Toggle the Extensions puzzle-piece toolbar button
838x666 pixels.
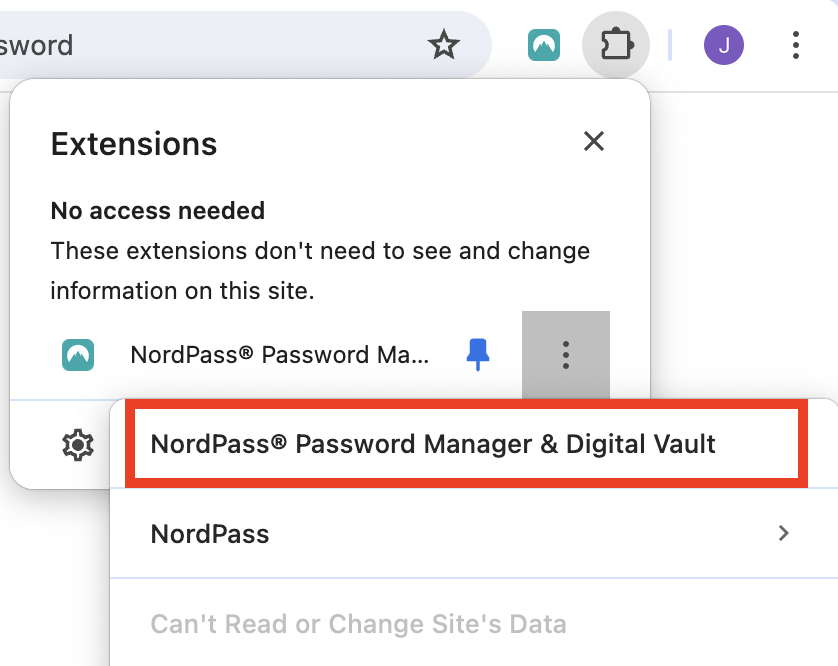pos(616,45)
